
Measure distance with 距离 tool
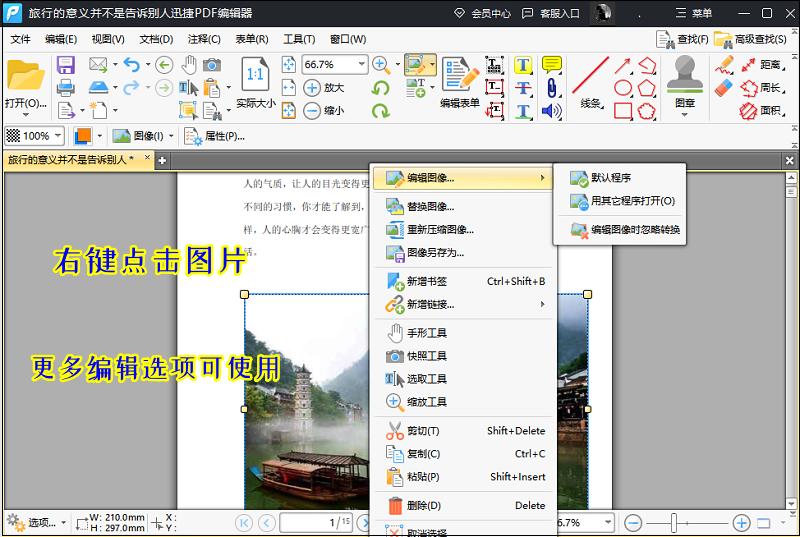click(762, 65)
